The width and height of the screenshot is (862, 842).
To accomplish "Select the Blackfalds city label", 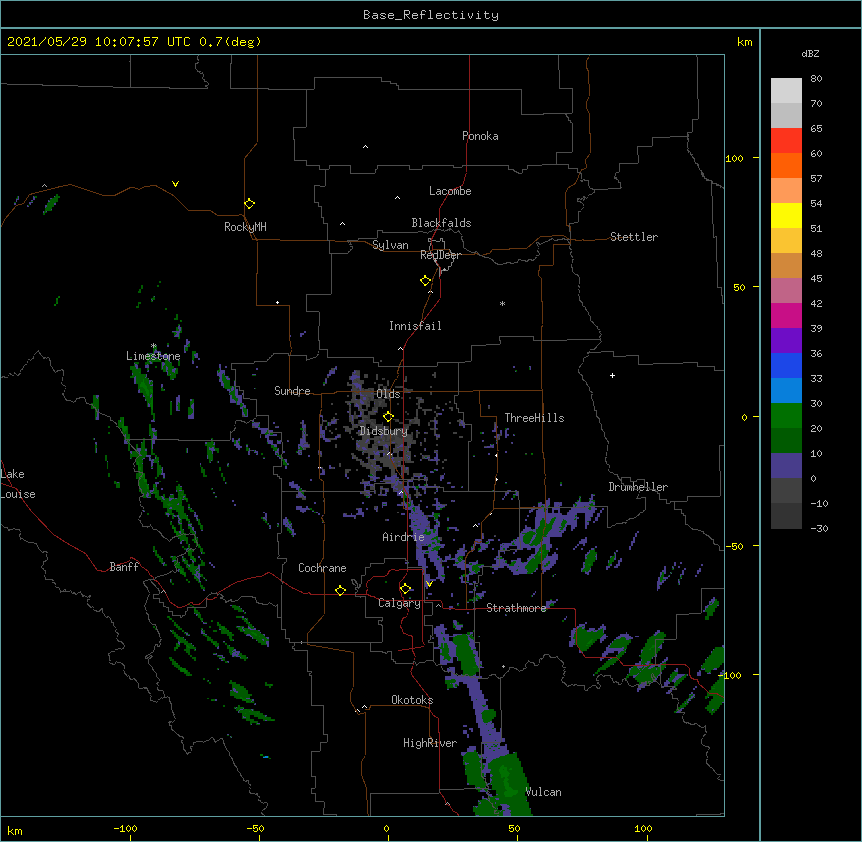I will pyautogui.click(x=441, y=223).
